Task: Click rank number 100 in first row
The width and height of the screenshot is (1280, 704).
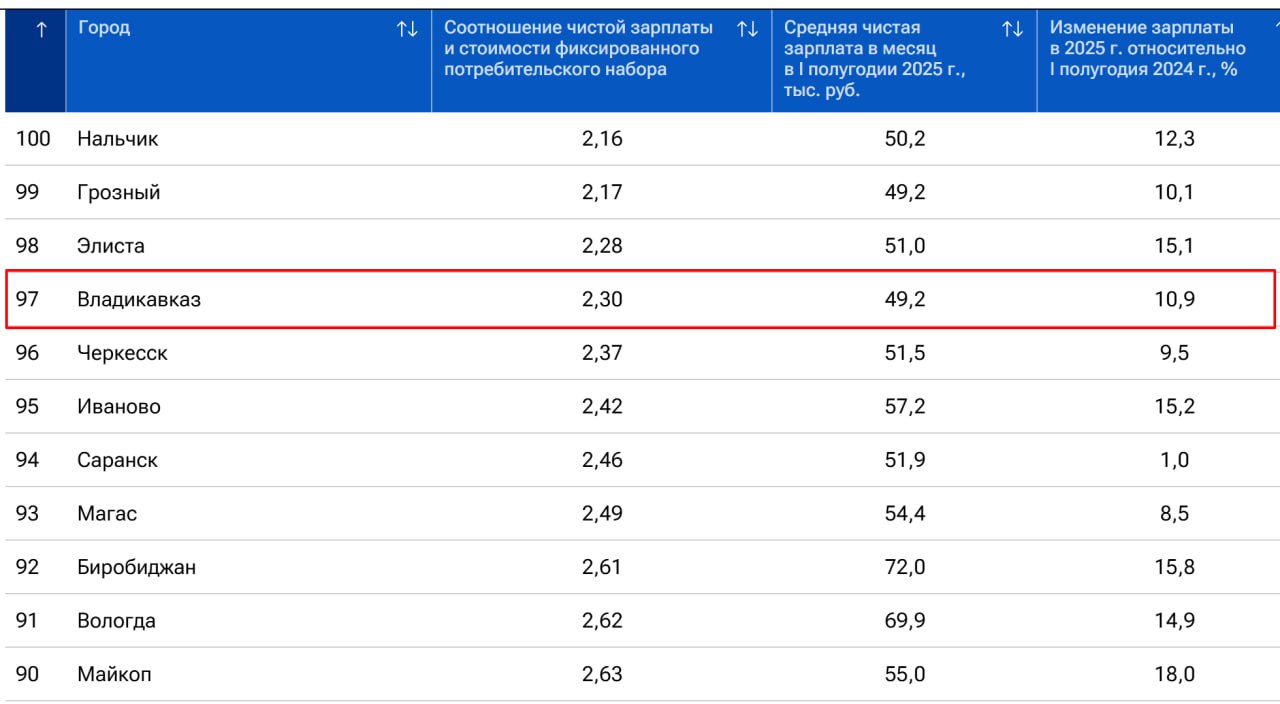Action: click(33, 139)
